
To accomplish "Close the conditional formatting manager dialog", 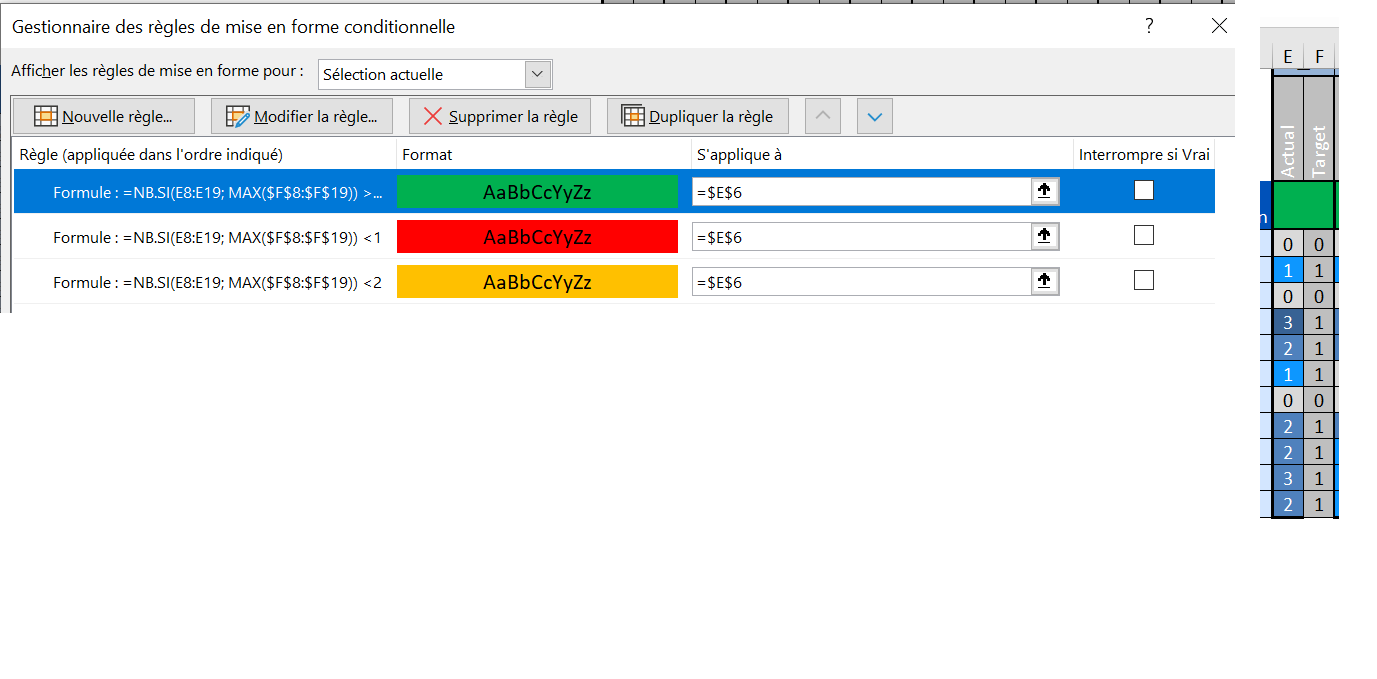I will [x=1219, y=26].
